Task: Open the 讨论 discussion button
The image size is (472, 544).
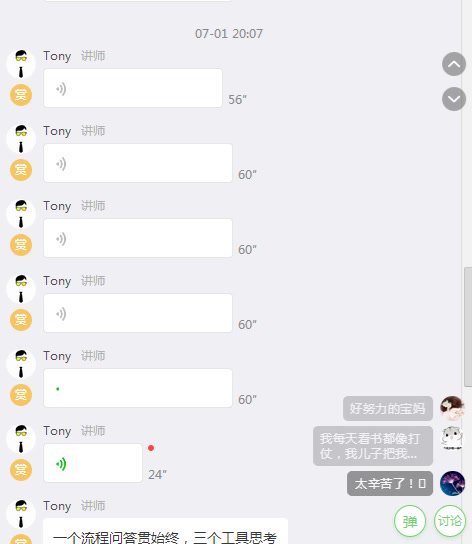Action: coord(450,521)
